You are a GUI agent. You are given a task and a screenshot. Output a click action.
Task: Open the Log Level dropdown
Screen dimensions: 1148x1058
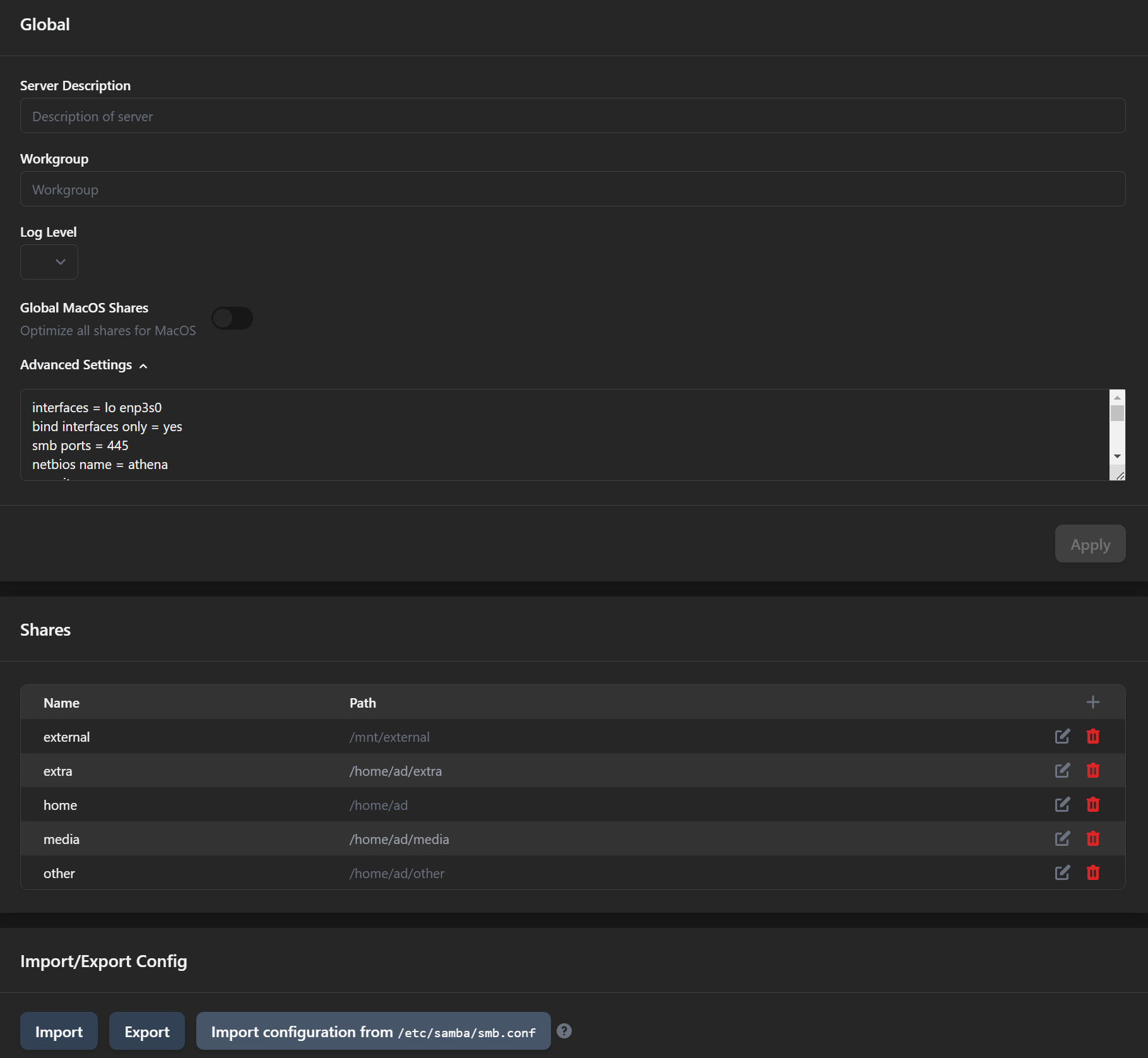tap(49, 261)
